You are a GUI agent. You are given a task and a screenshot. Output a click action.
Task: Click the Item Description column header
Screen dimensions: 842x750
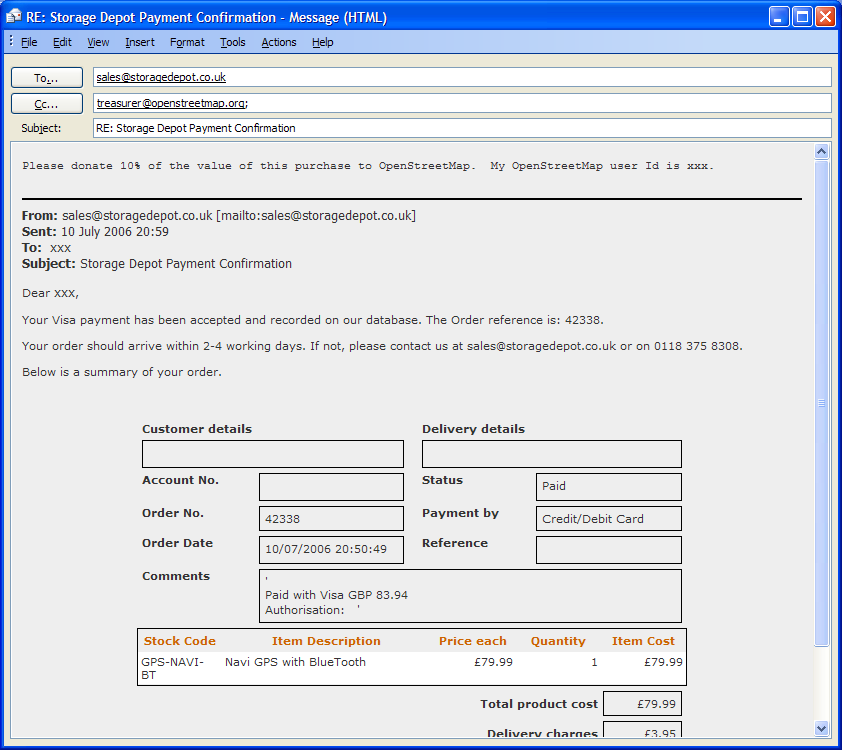point(326,641)
